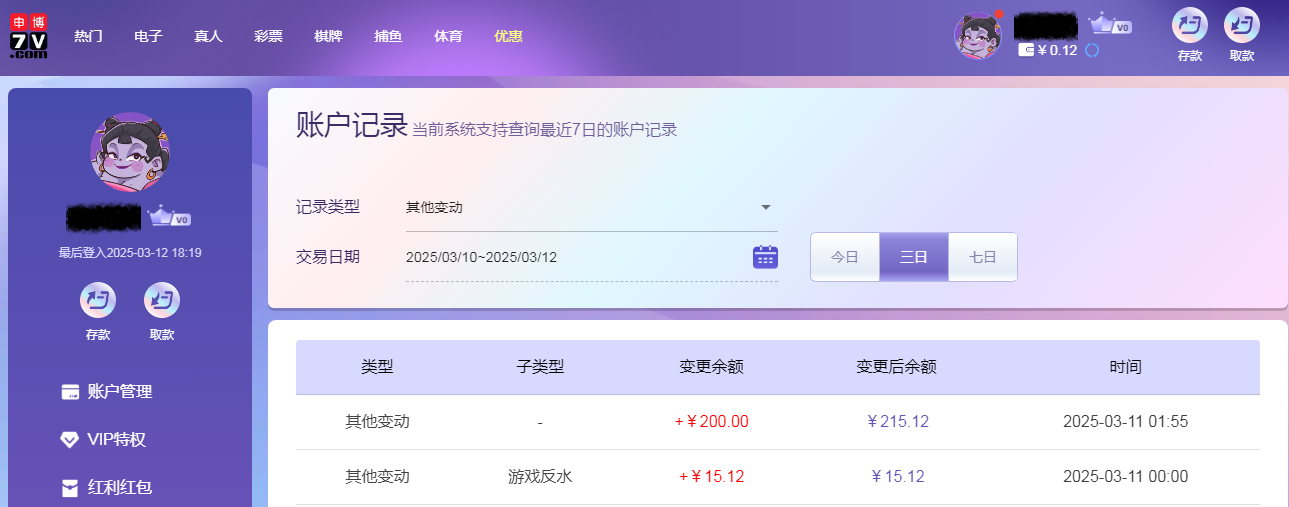The height and width of the screenshot is (507, 1289).
Task: Open the calendar date picker icon
Action: 765,257
